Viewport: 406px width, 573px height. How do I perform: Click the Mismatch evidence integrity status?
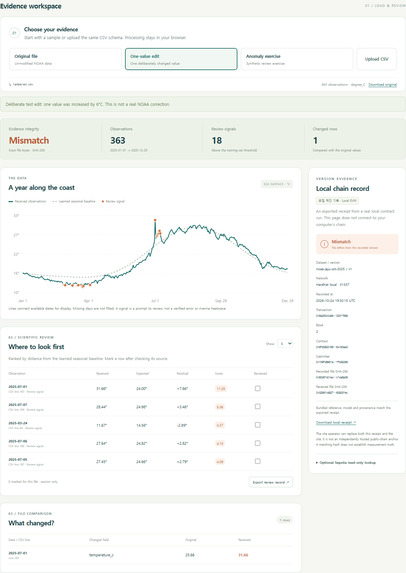click(29, 141)
